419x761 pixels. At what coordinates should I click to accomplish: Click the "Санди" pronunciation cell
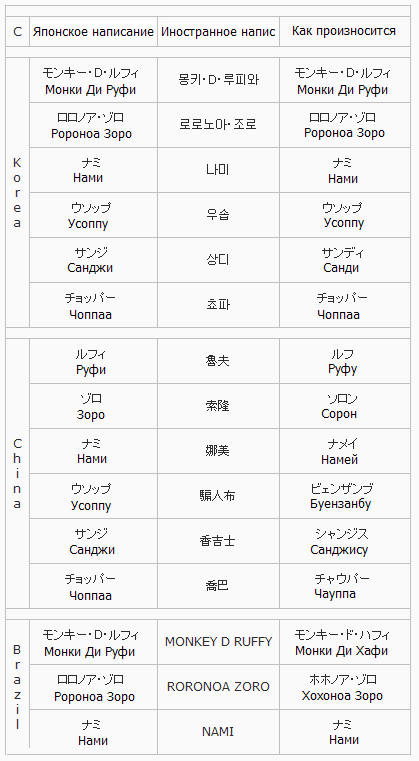point(344,260)
